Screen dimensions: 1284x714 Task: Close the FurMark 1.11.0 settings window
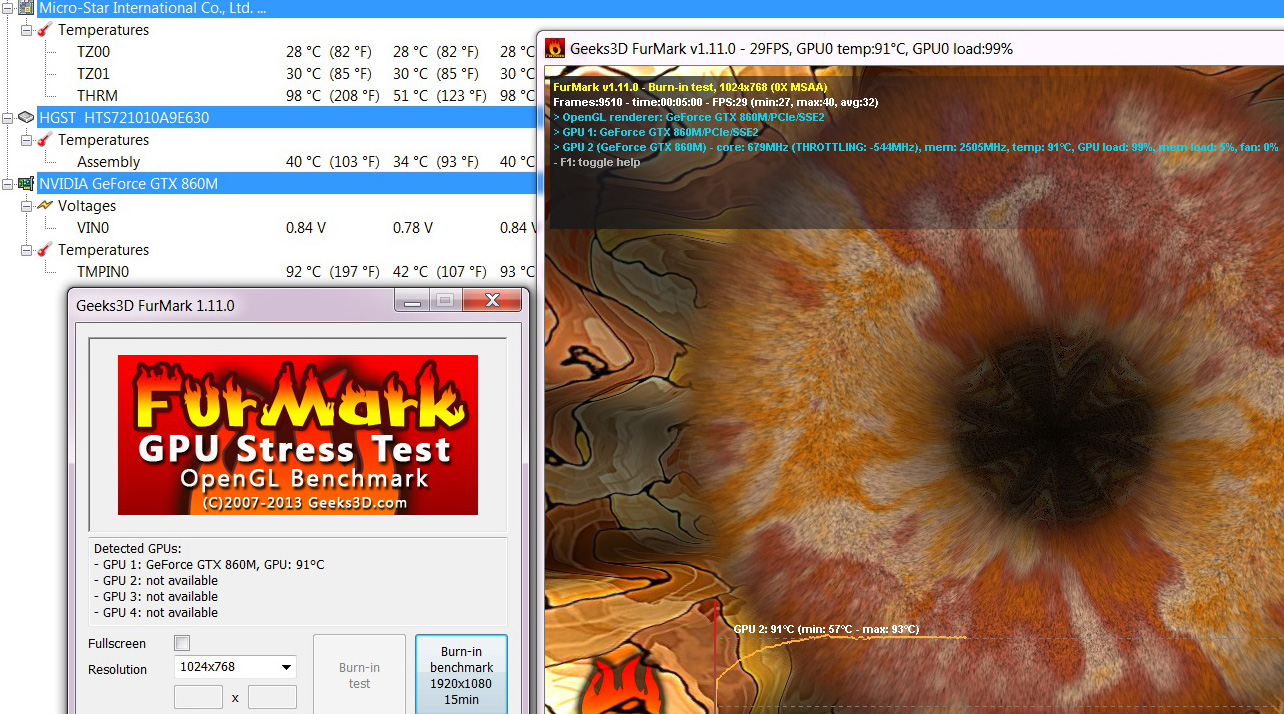pyautogui.click(x=491, y=300)
